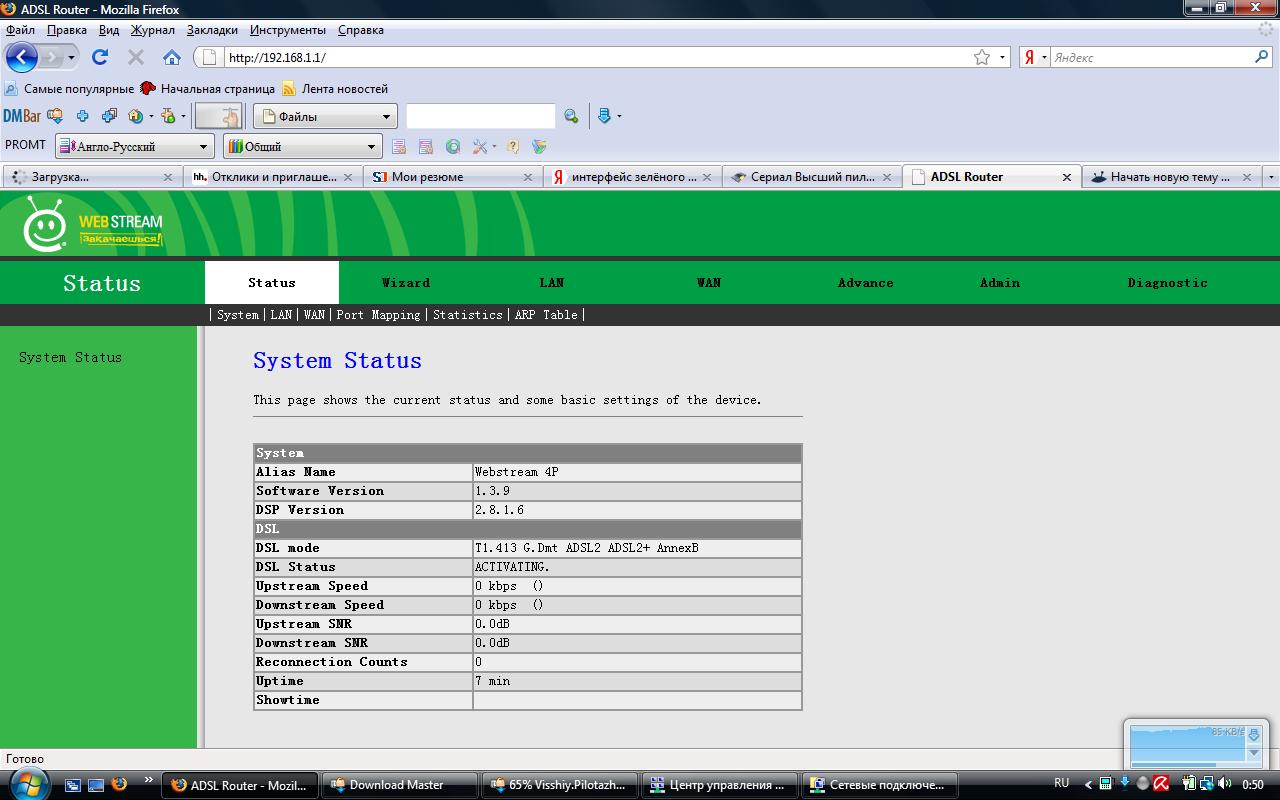Click the bookmark star in address bar

[982, 57]
